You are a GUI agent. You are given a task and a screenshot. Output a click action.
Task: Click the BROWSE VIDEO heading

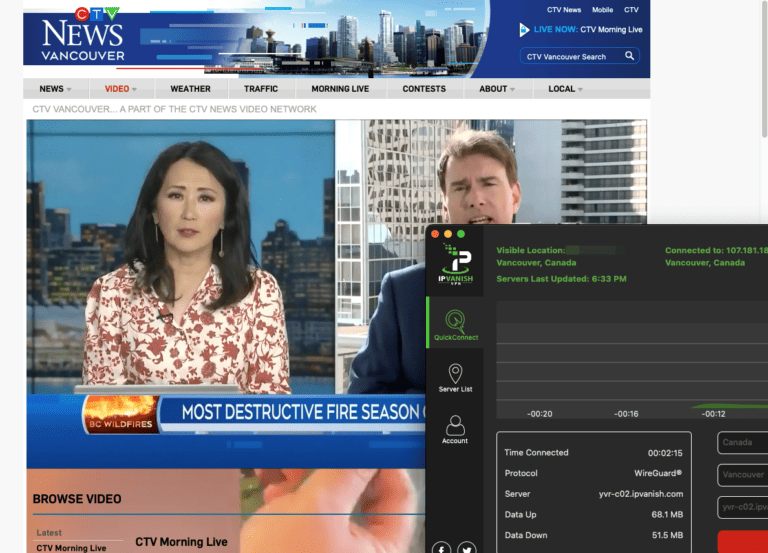(77, 499)
